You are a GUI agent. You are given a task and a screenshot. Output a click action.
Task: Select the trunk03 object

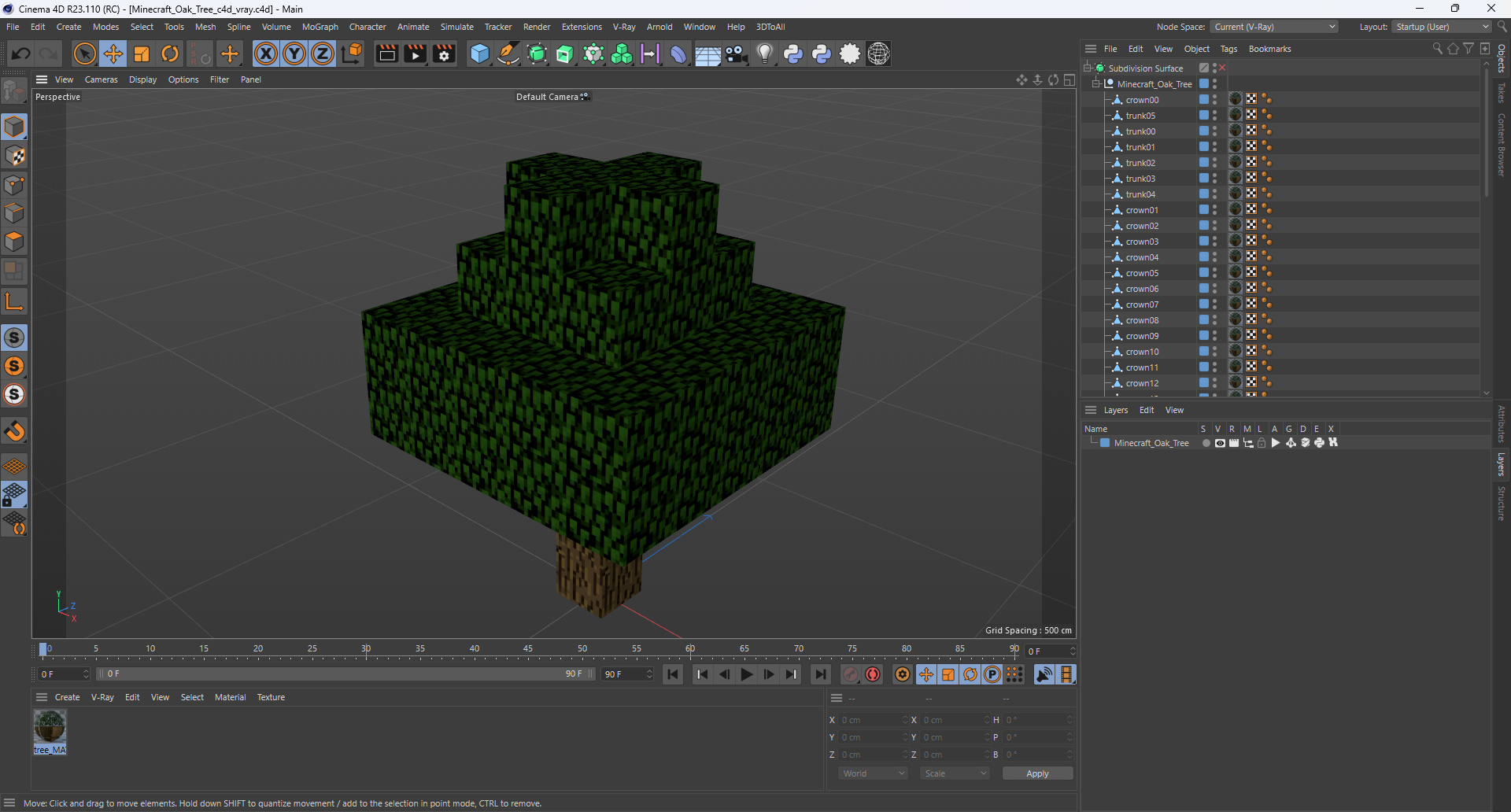click(x=1140, y=179)
